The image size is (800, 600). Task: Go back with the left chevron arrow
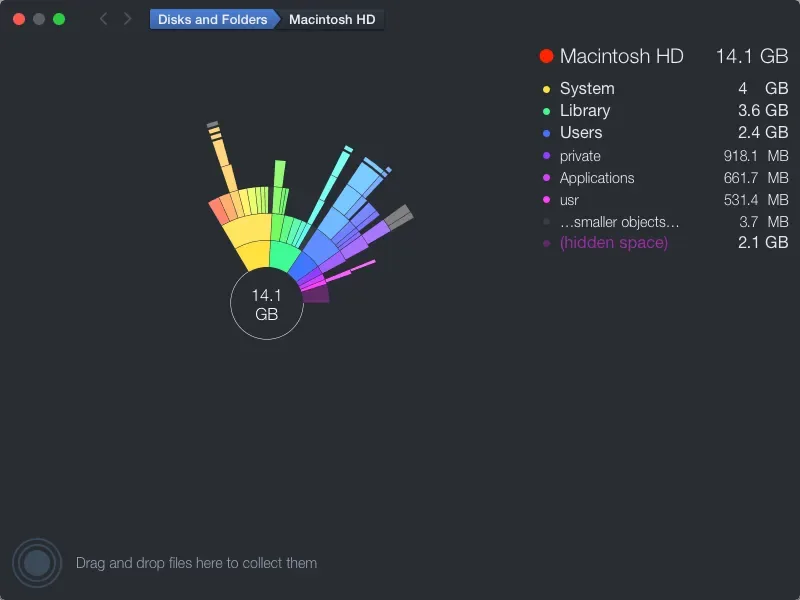pyautogui.click(x=104, y=19)
